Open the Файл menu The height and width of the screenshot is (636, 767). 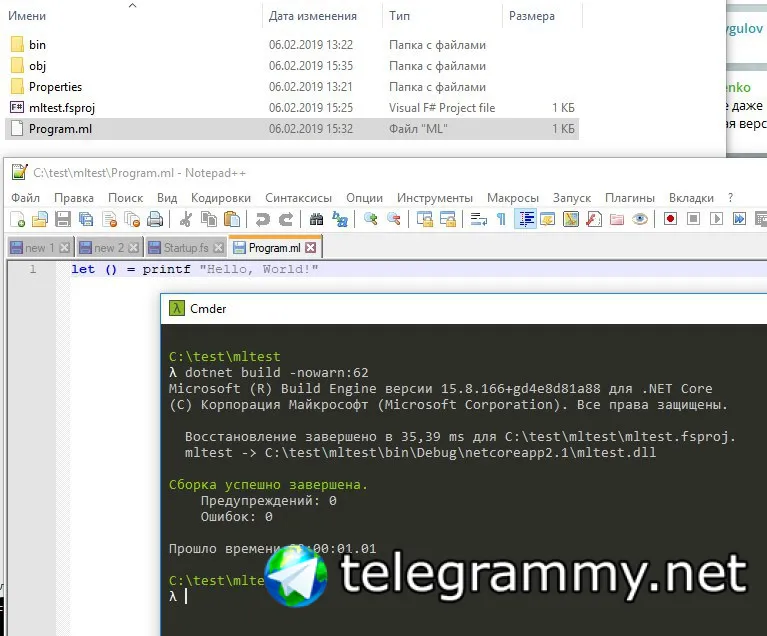pyautogui.click(x=25, y=198)
